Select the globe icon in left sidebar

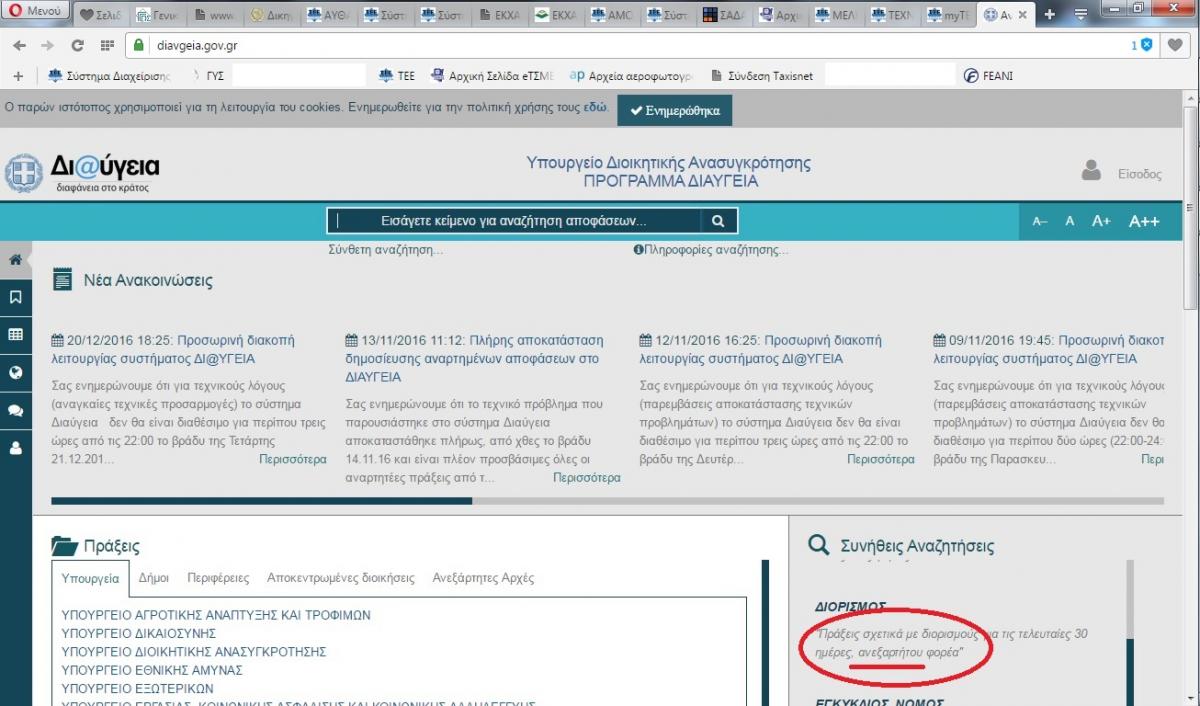coord(15,373)
